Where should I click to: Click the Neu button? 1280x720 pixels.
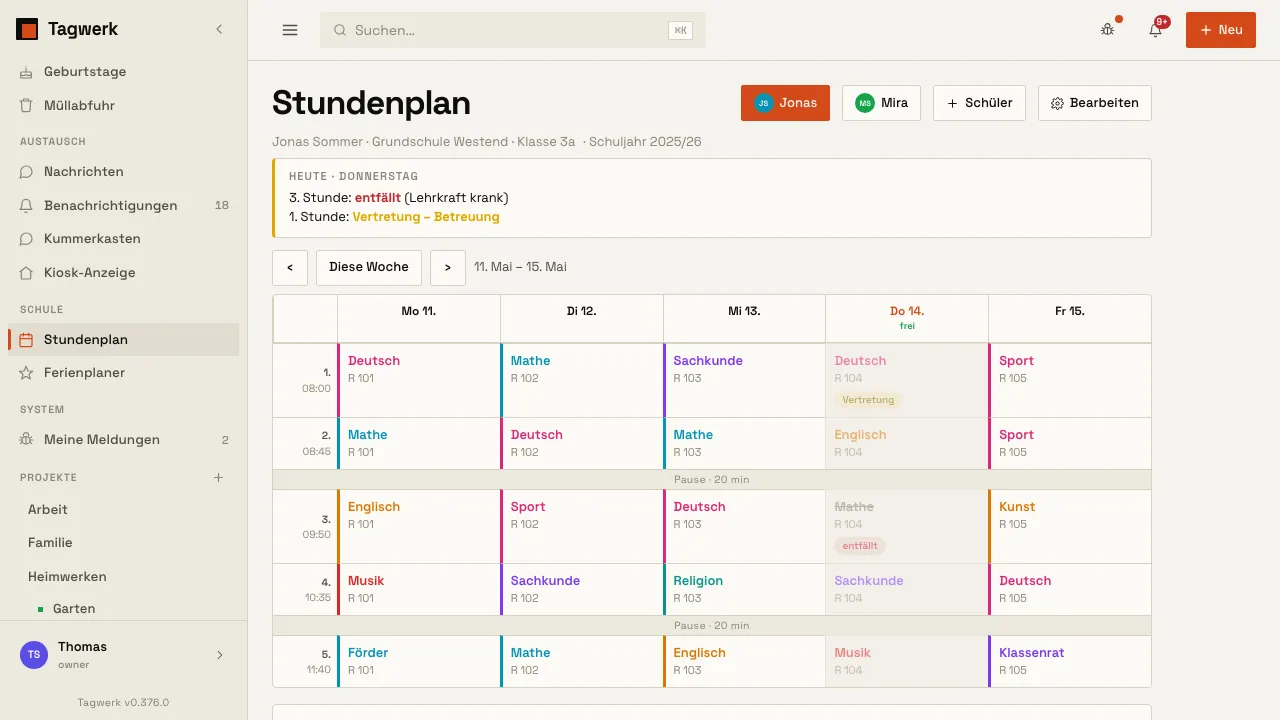1221,30
